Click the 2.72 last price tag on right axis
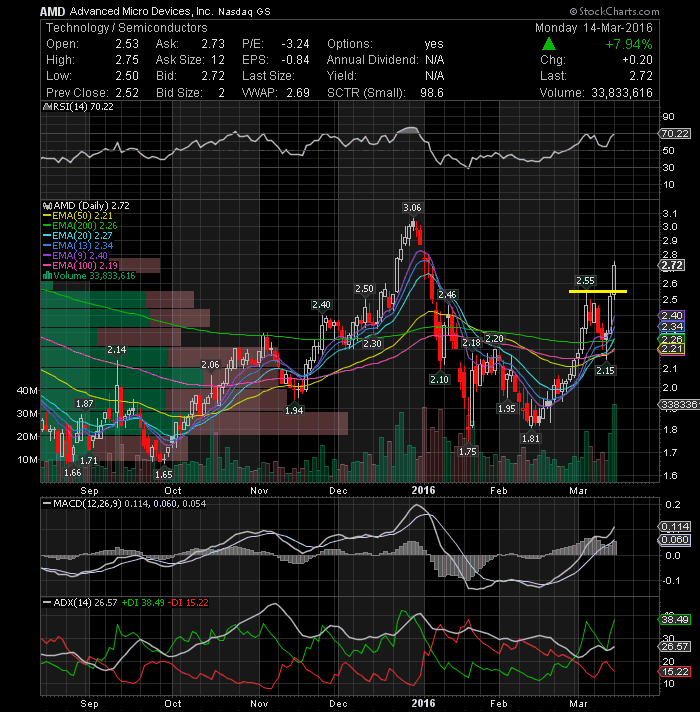Screen dimensions: 700x712 672,265
